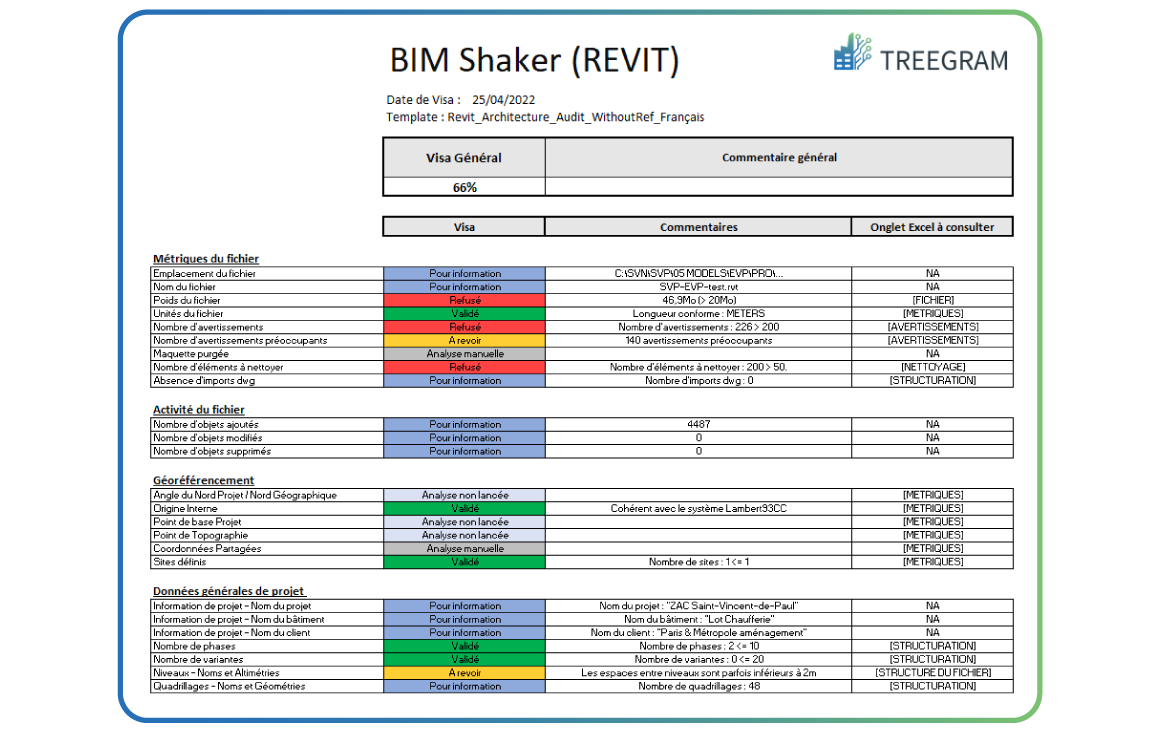Select Point de base Projet row label
Screen dimensions: 1158x731
pos(267,522)
